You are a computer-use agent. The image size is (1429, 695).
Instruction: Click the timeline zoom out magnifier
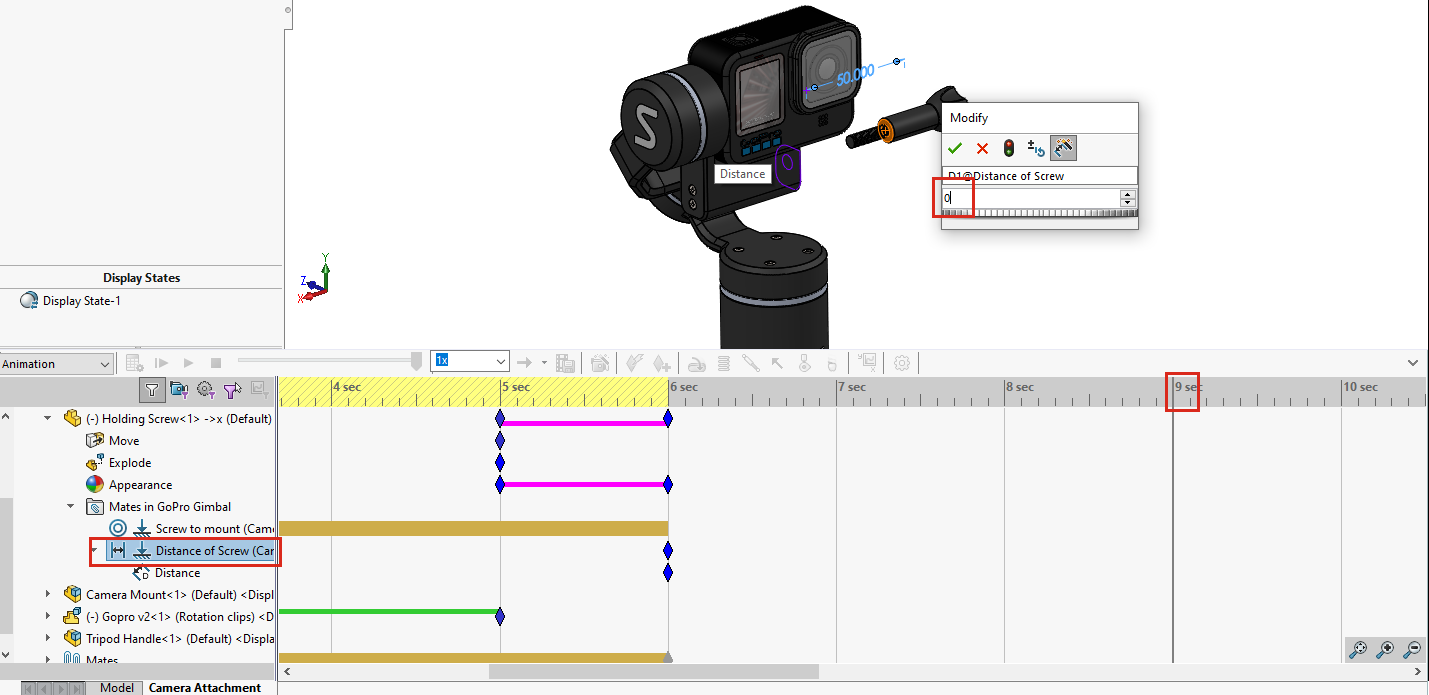(x=1412, y=650)
